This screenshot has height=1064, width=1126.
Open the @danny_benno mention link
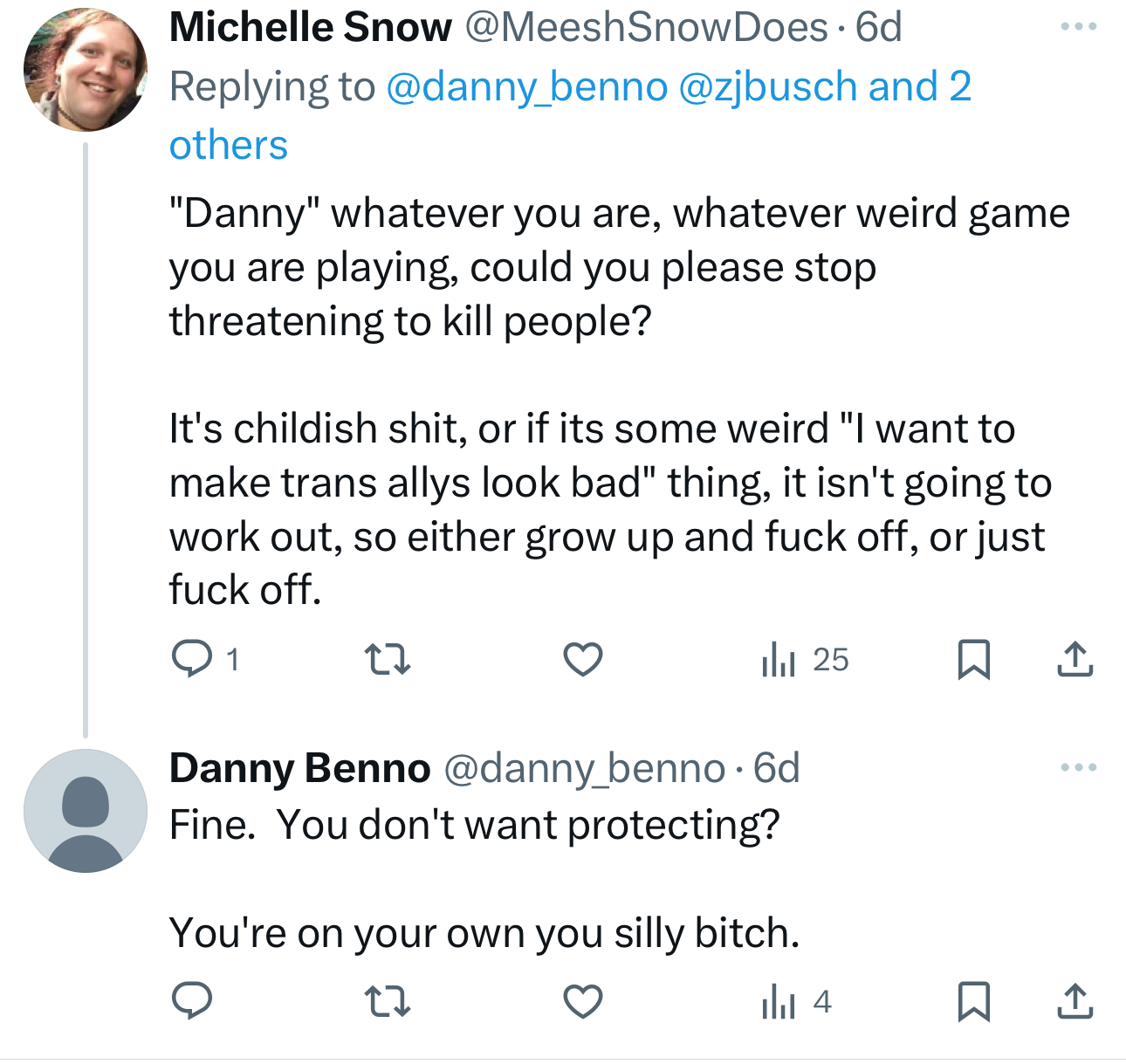(x=526, y=86)
